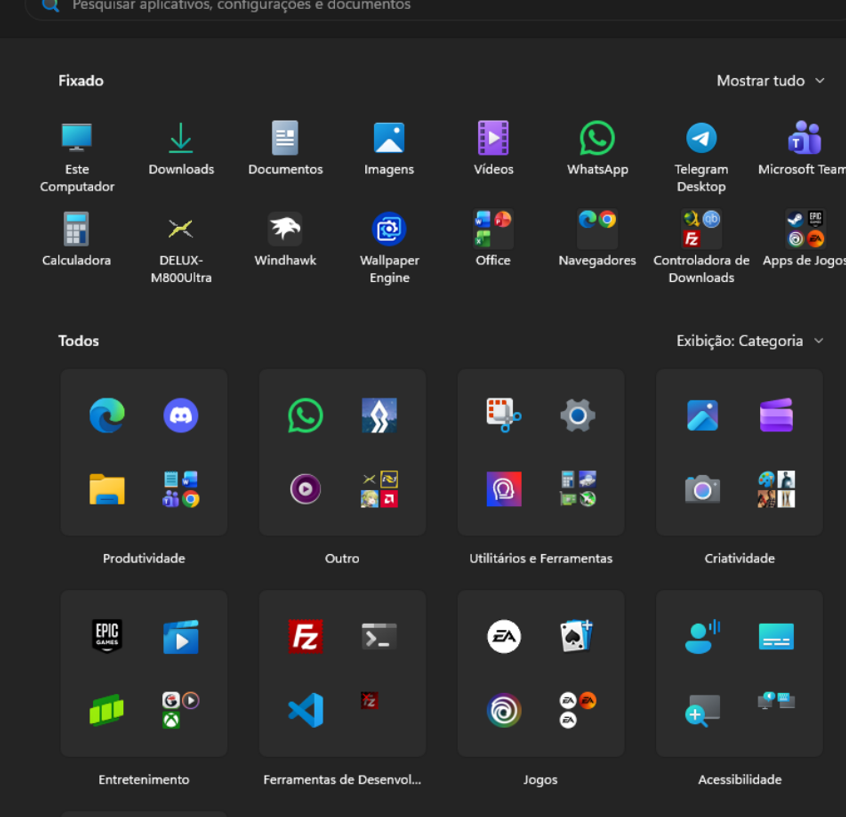Expand more apps in Utilitários e Ferramentas
The height and width of the screenshot is (817, 846).
pyautogui.click(x=578, y=489)
